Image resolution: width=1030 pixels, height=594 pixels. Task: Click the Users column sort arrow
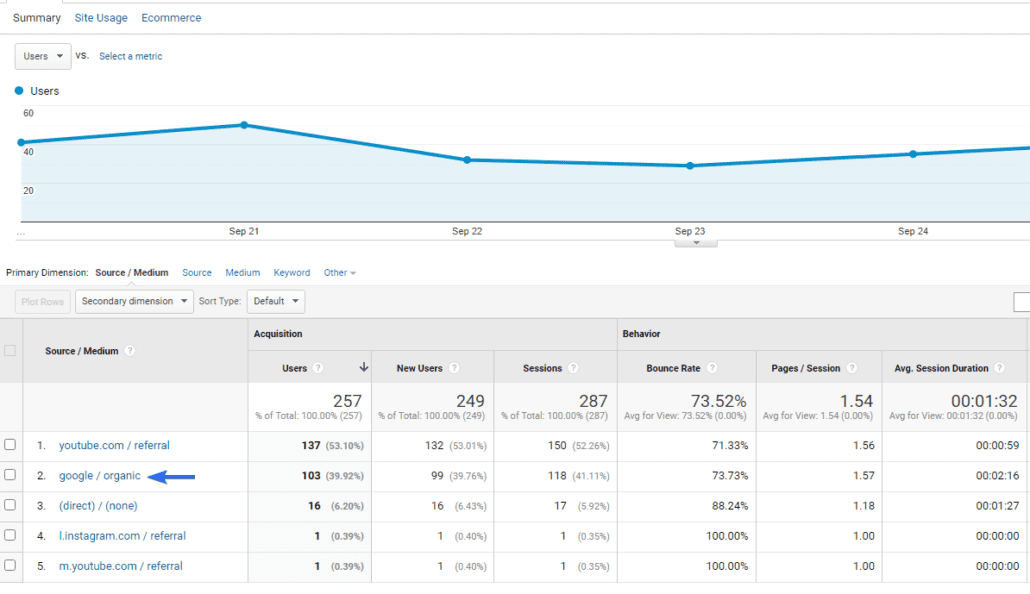point(363,367)
